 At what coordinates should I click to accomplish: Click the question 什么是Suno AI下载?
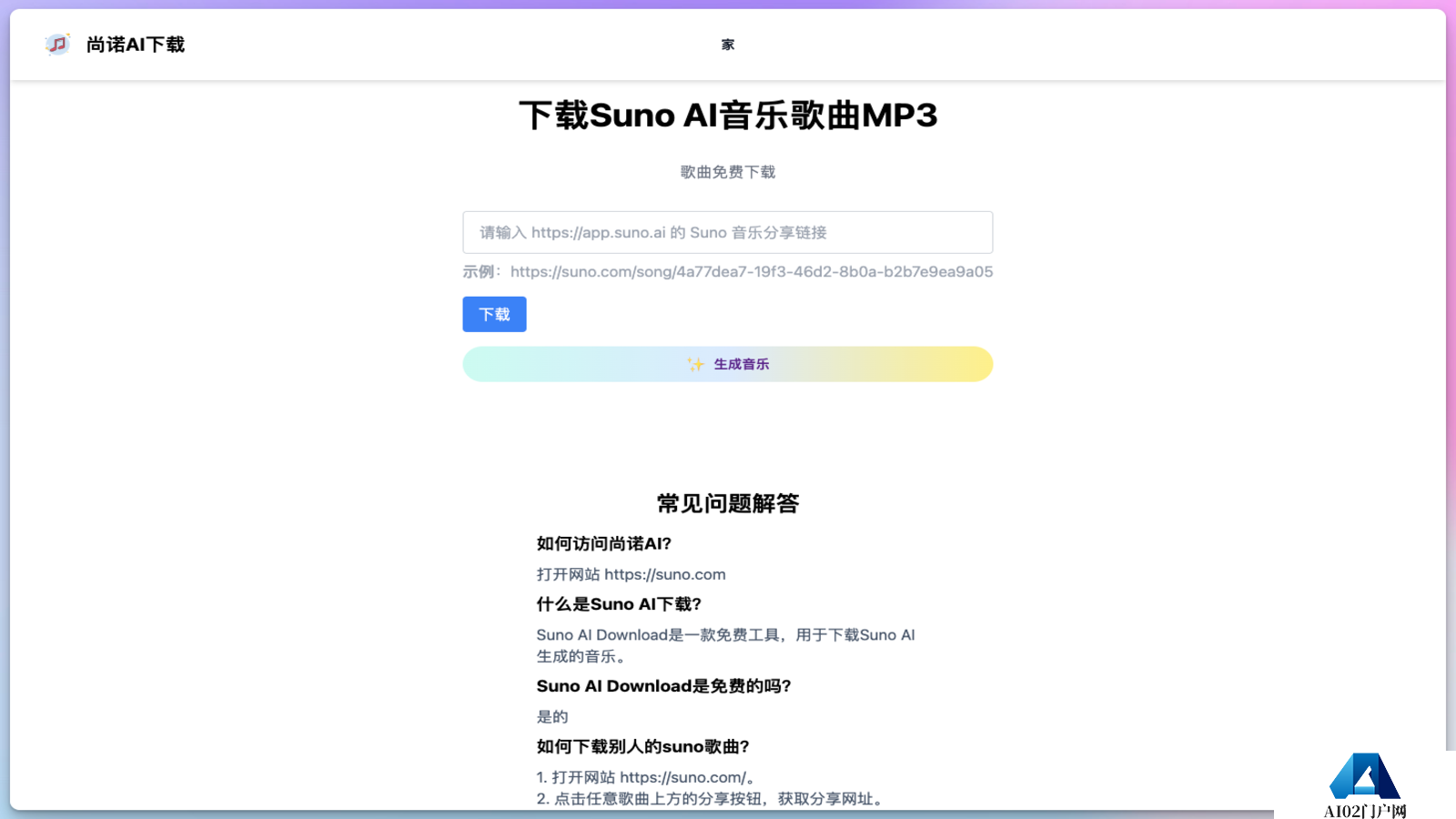click(x=619, y=604)
